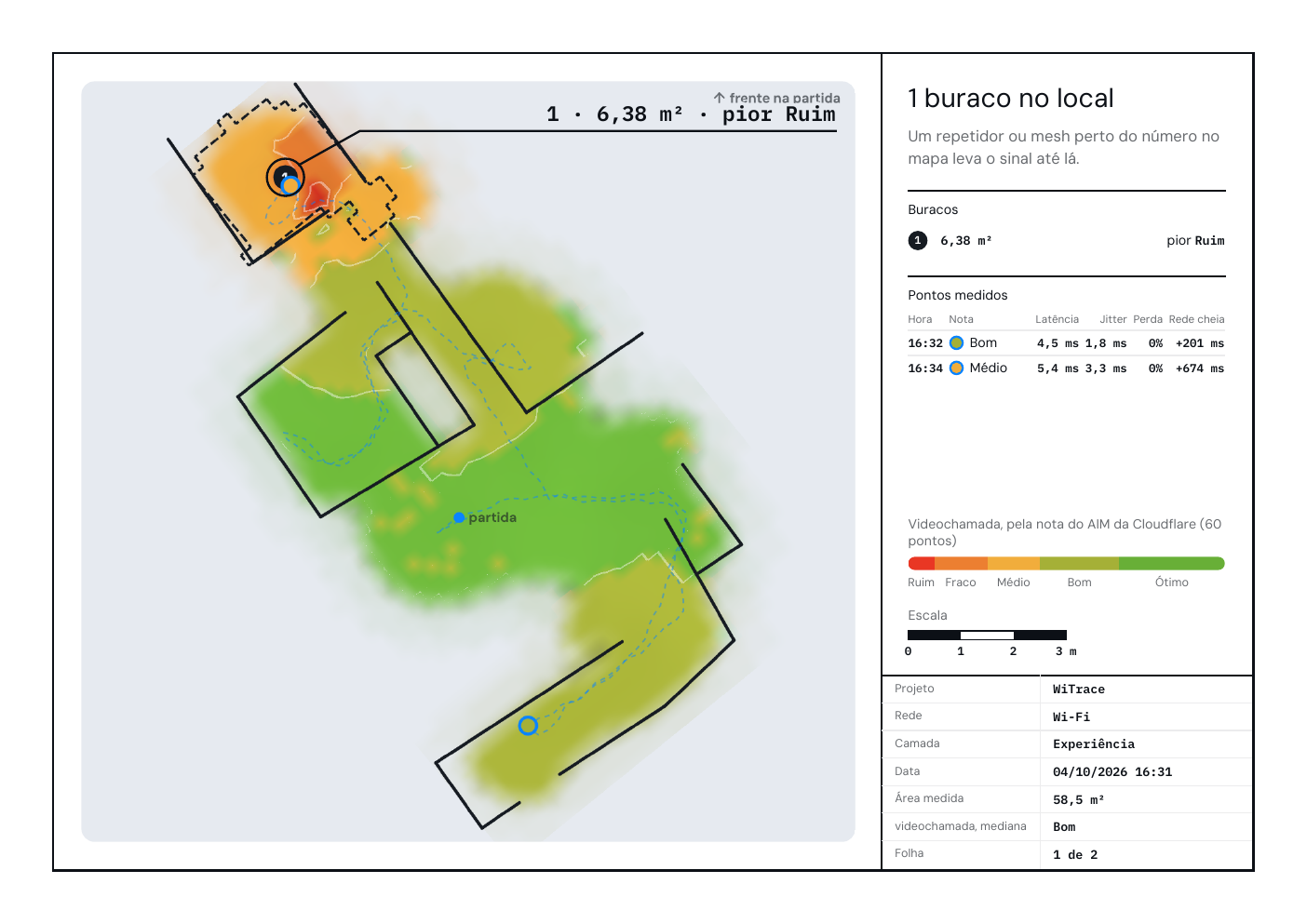Click the blue ring measurement point in the lower olive corridor
The image size is (1307, 924).
pos(528,725)
